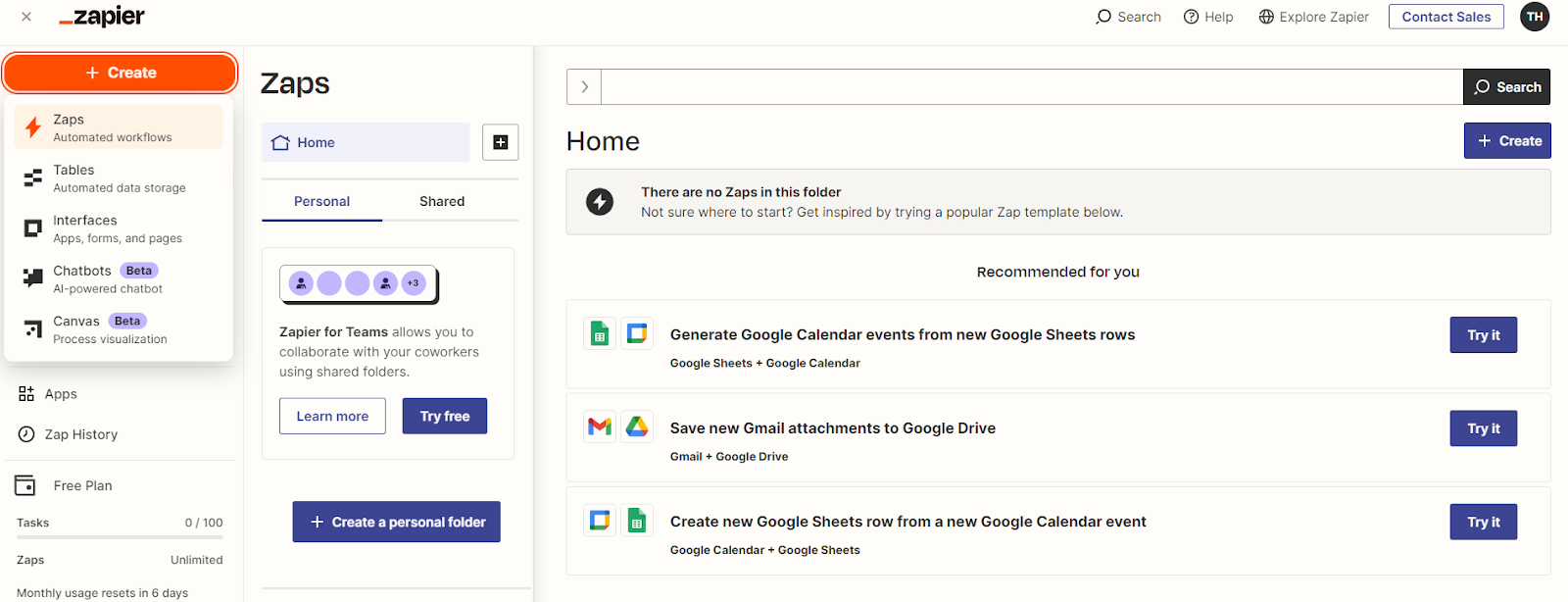Click the lightning icon in the empty folder notice
This screenshot has width=1568, height=602.
600,202
